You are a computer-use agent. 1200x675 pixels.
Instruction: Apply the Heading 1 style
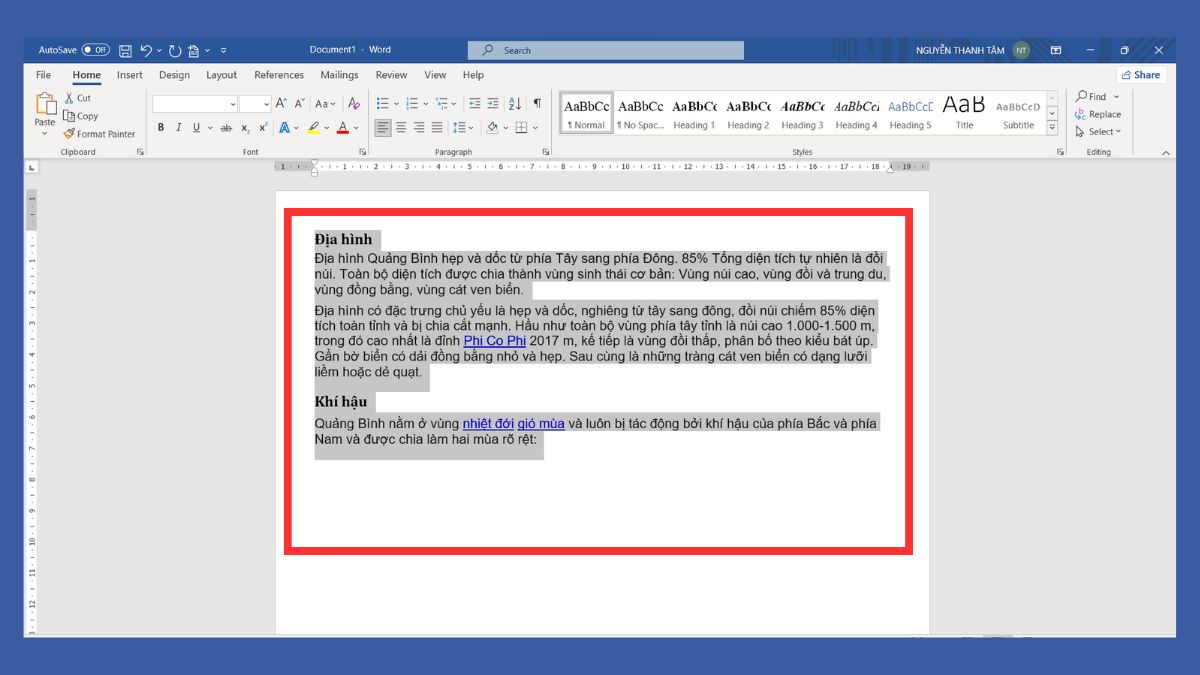point(694,113)
